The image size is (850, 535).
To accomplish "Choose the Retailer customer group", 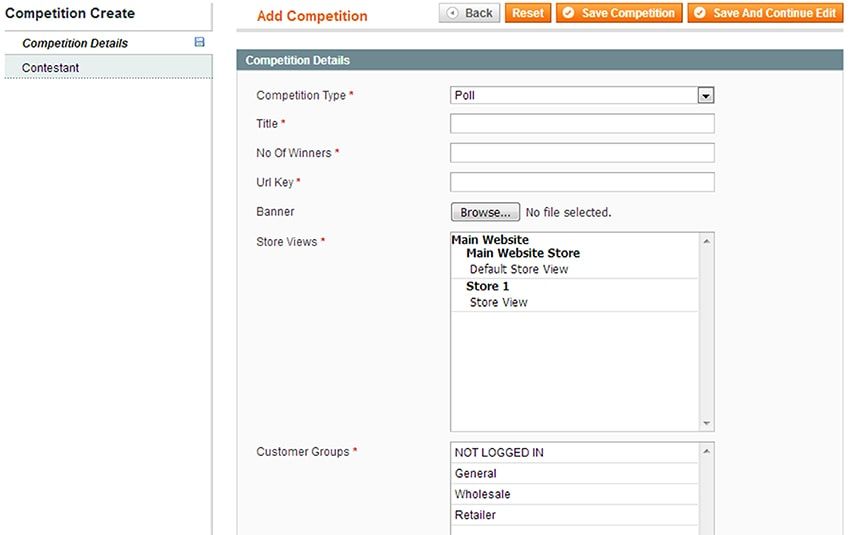I will [x=475, y=516].
